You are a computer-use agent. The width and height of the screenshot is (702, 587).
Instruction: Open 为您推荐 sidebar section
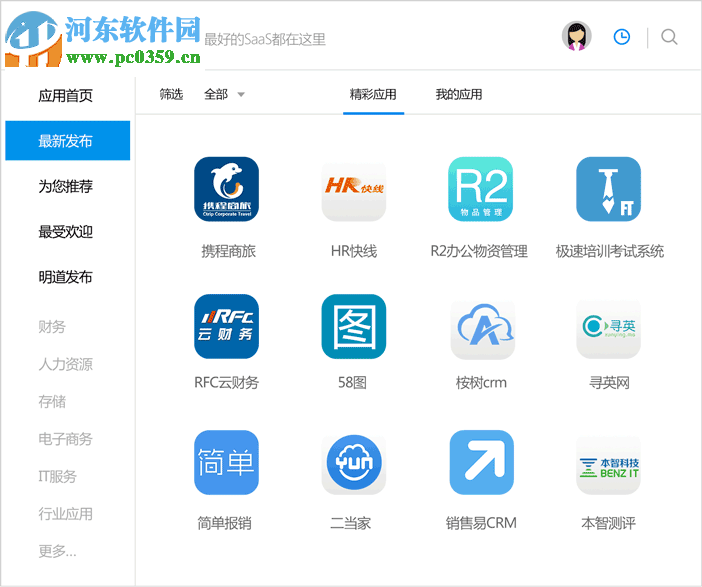[65, 186]
